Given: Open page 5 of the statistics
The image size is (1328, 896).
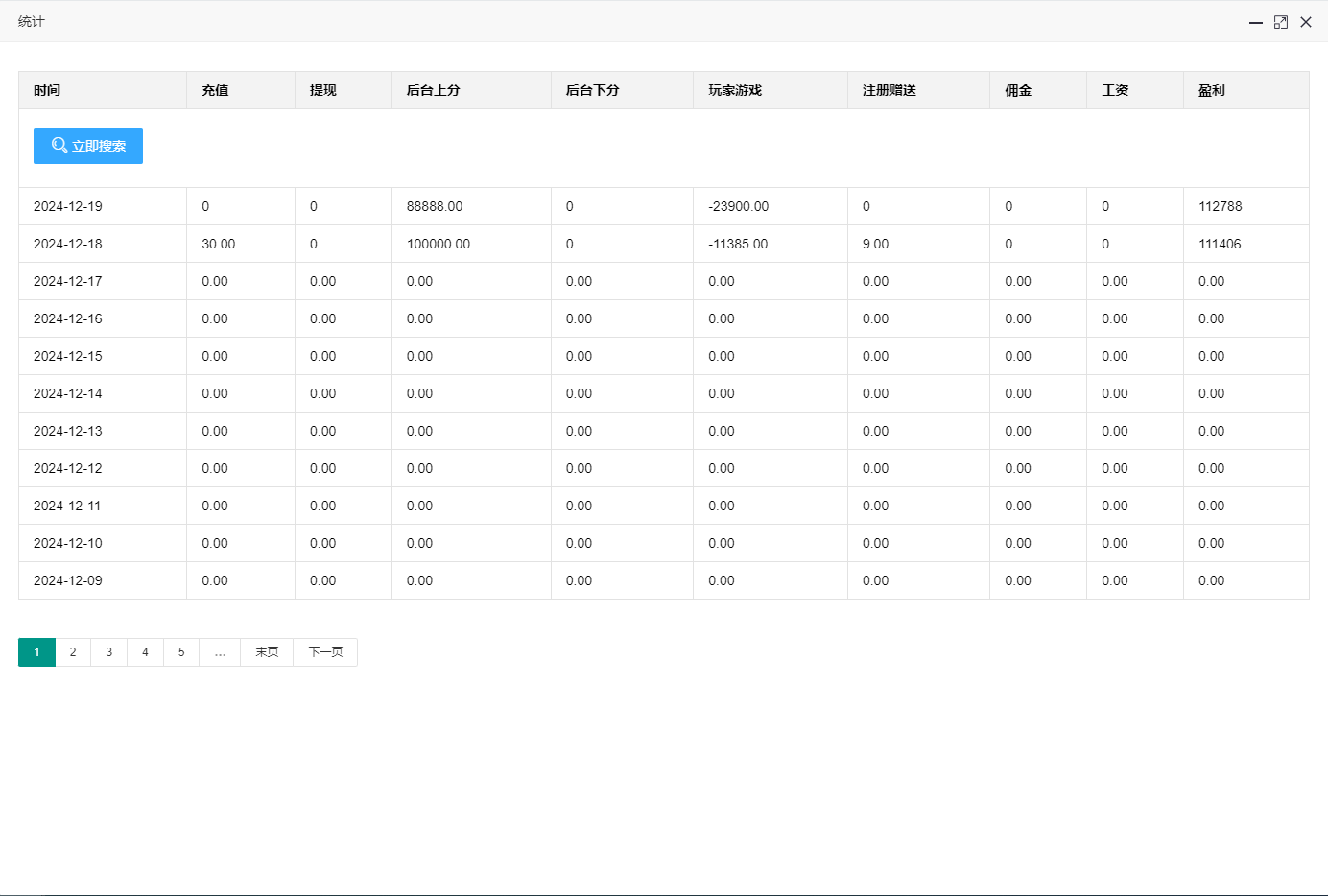Looking at the screenshot, I should 181,652.
